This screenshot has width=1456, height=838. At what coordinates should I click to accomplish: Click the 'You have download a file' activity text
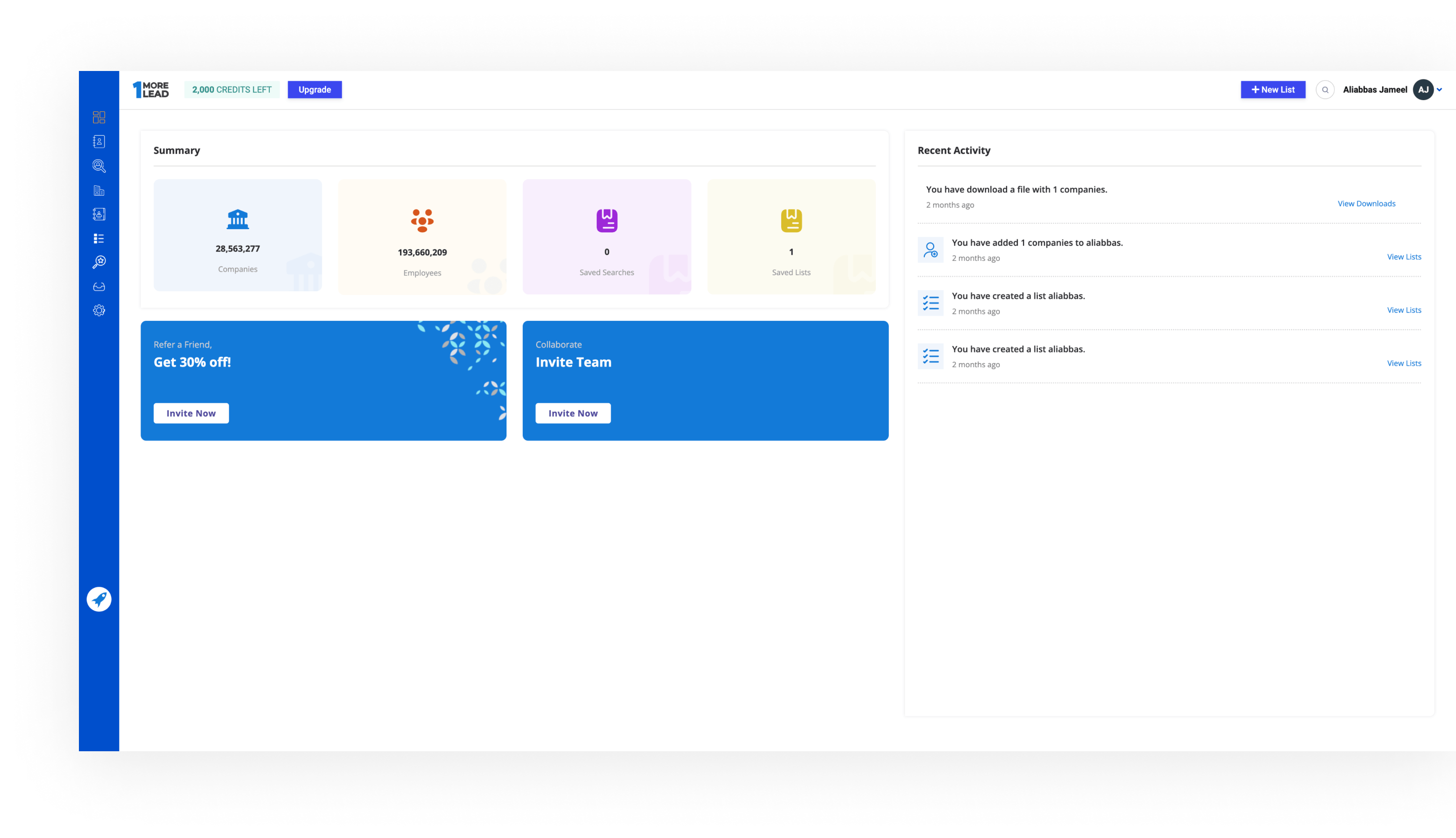(1016, 189)
